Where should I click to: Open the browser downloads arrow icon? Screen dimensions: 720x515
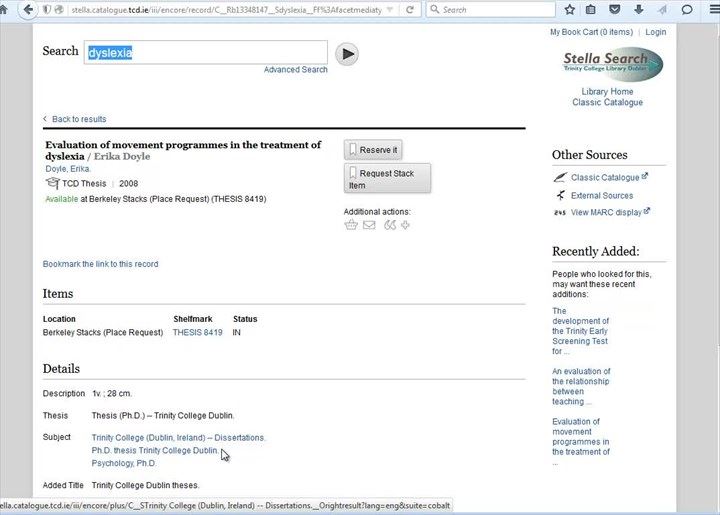click(637, 10)
